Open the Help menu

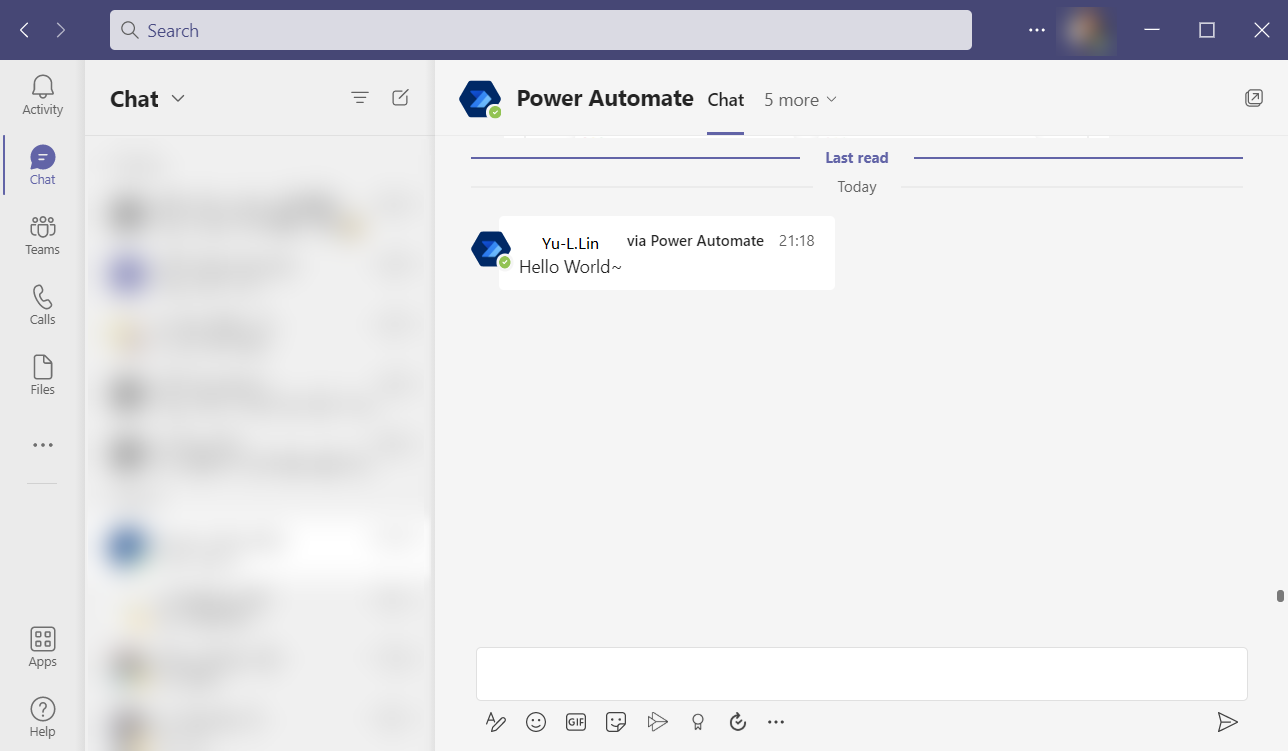[42, 717]
